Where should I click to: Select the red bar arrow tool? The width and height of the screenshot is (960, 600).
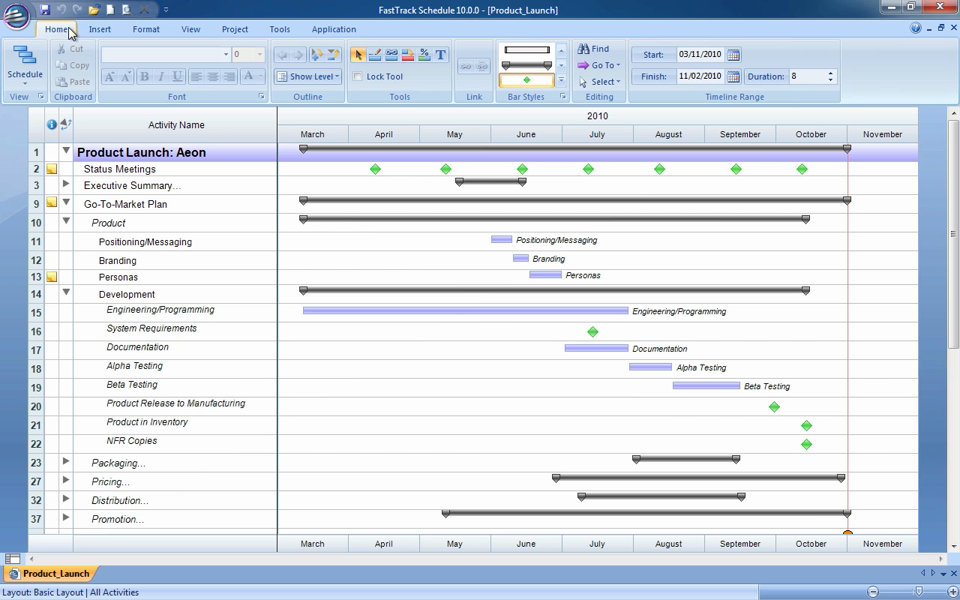point(408,55)
